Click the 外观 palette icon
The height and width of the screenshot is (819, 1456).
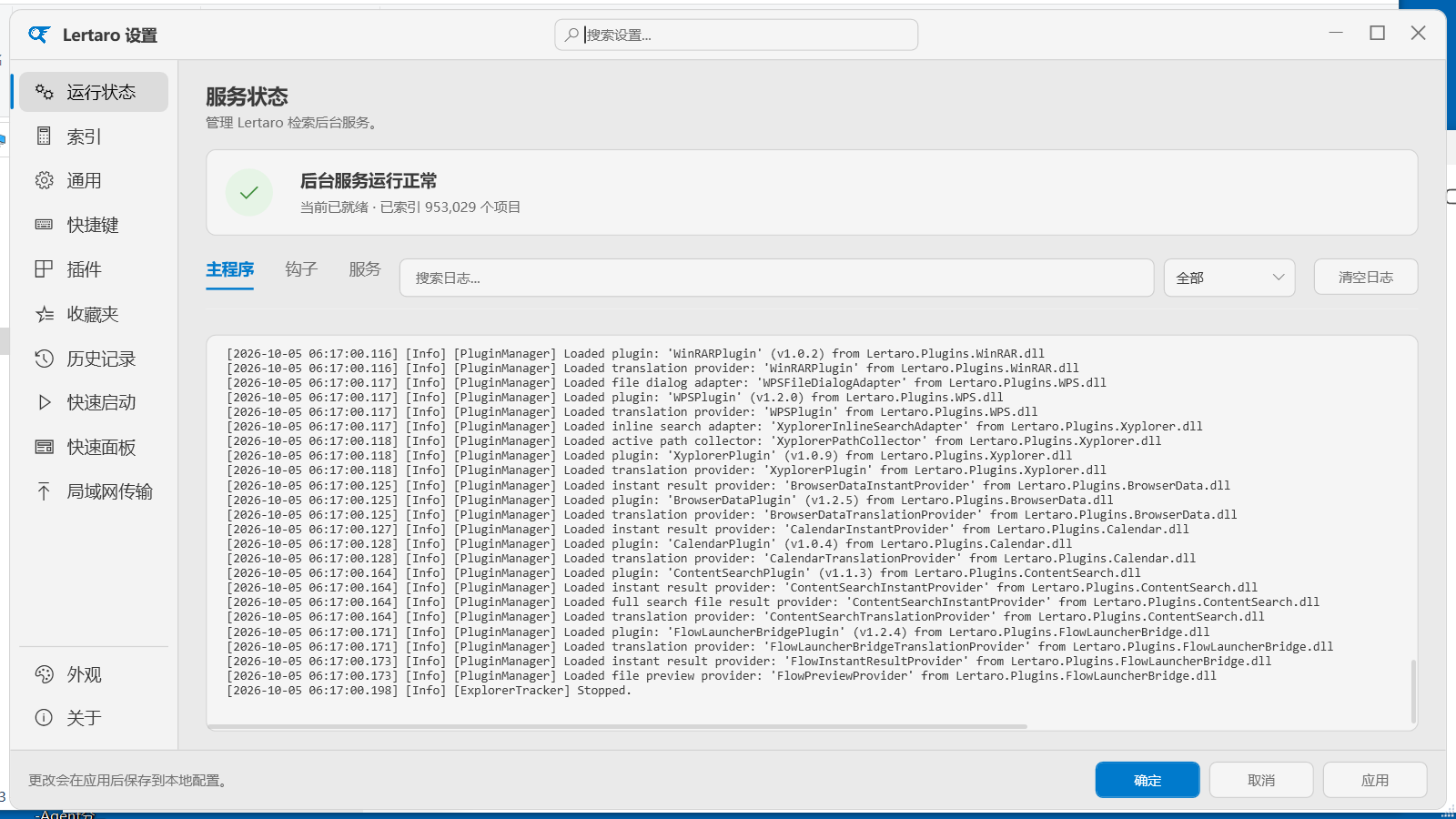44,674
